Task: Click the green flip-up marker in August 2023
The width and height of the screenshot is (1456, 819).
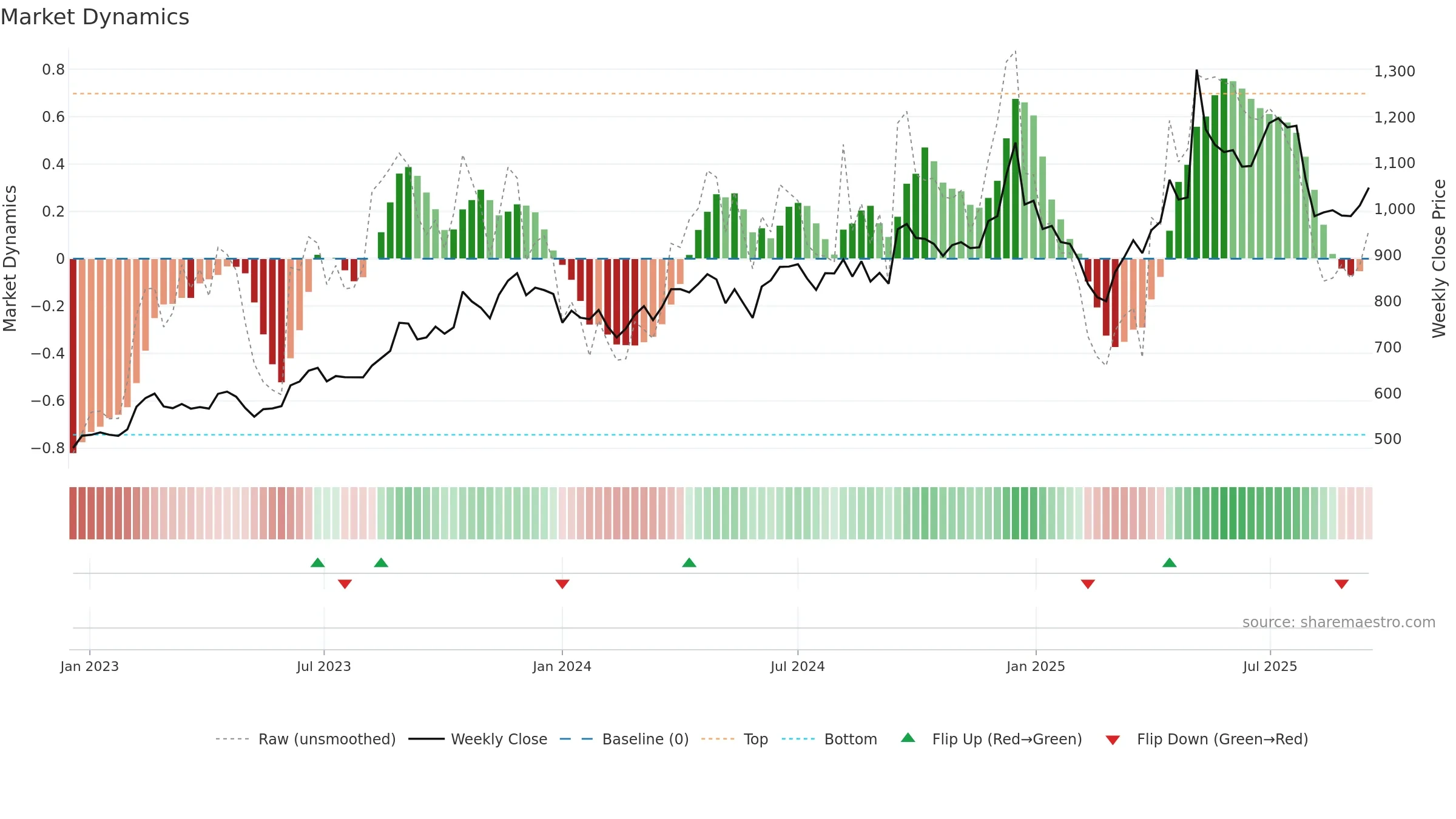Action: coord(381,562)
